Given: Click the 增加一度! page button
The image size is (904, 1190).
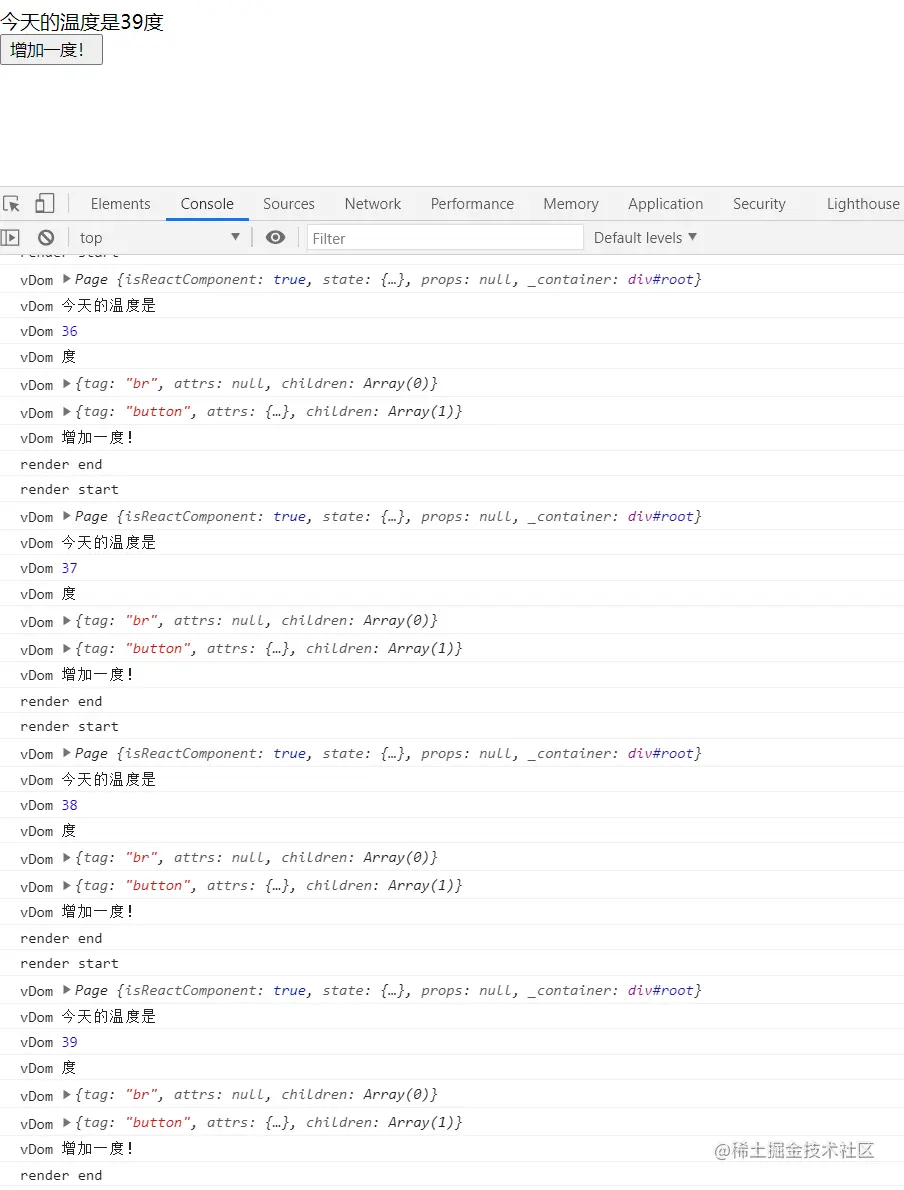Looking at the screenshot, I should (x=52, y=50).
